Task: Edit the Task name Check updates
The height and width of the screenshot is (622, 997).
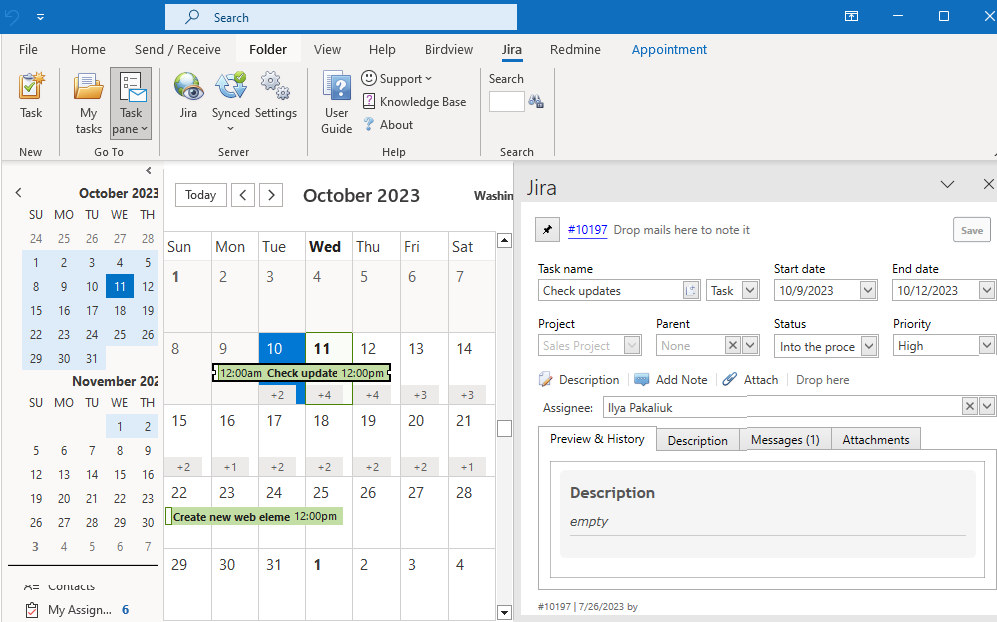Action: click(610, 291)
